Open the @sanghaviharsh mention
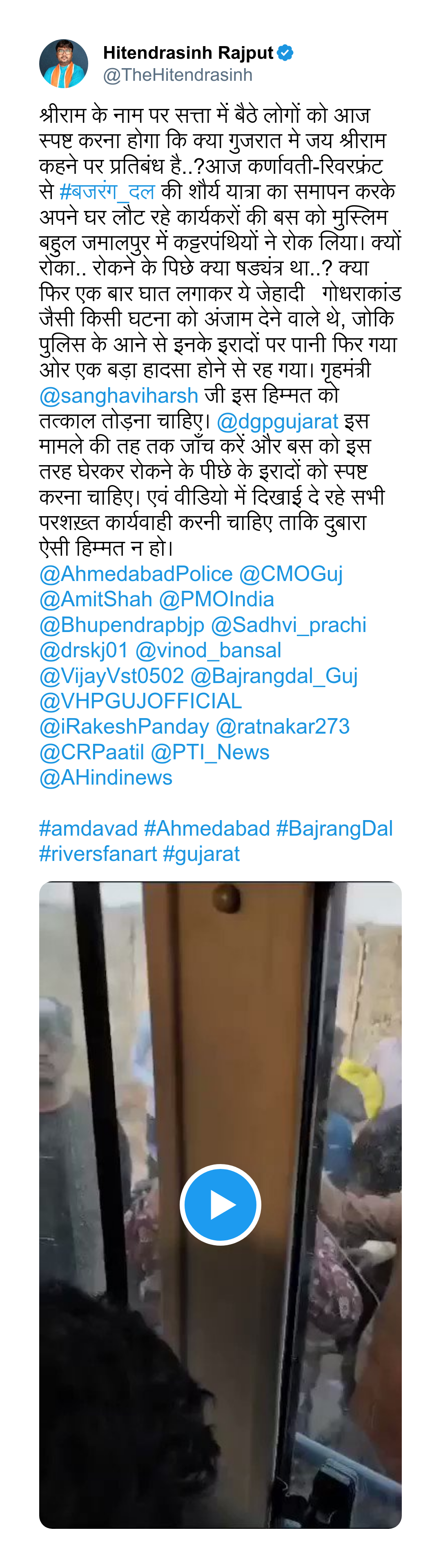This screenshot has width=441, height=1568. click(119, 396)
